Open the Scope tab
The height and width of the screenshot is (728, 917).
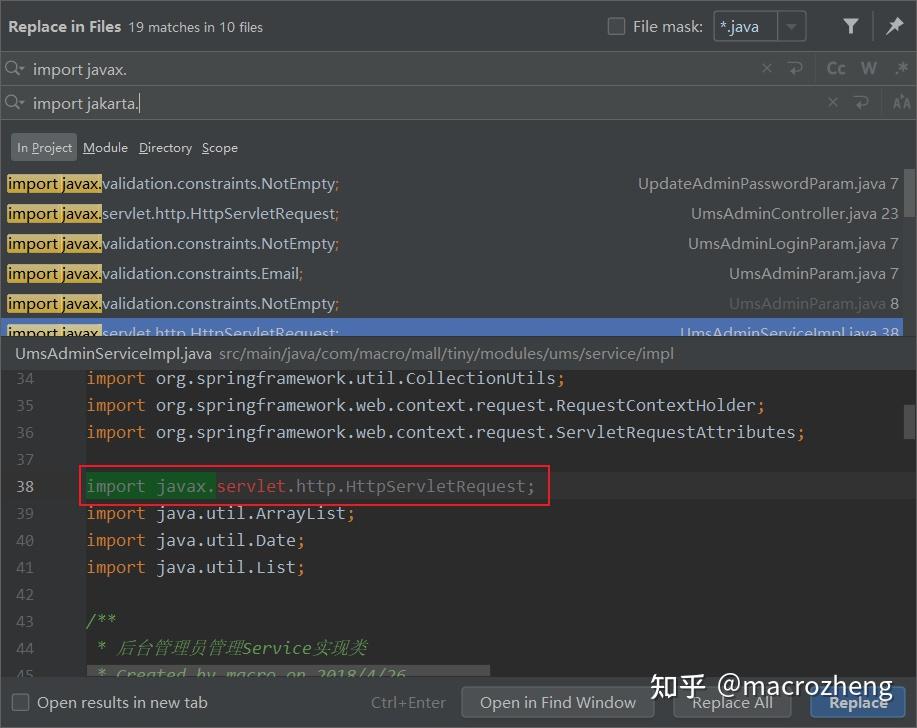click(x=220, y=147)
